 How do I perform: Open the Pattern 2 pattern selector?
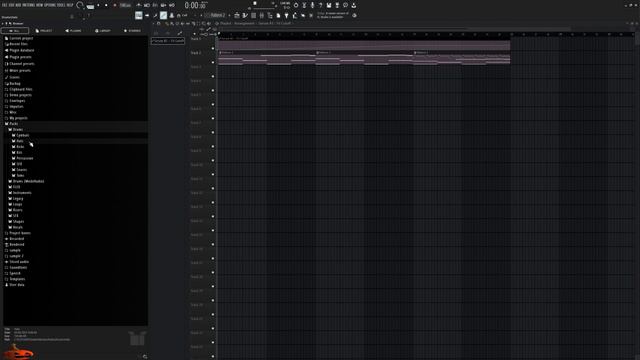click(218, 15)
